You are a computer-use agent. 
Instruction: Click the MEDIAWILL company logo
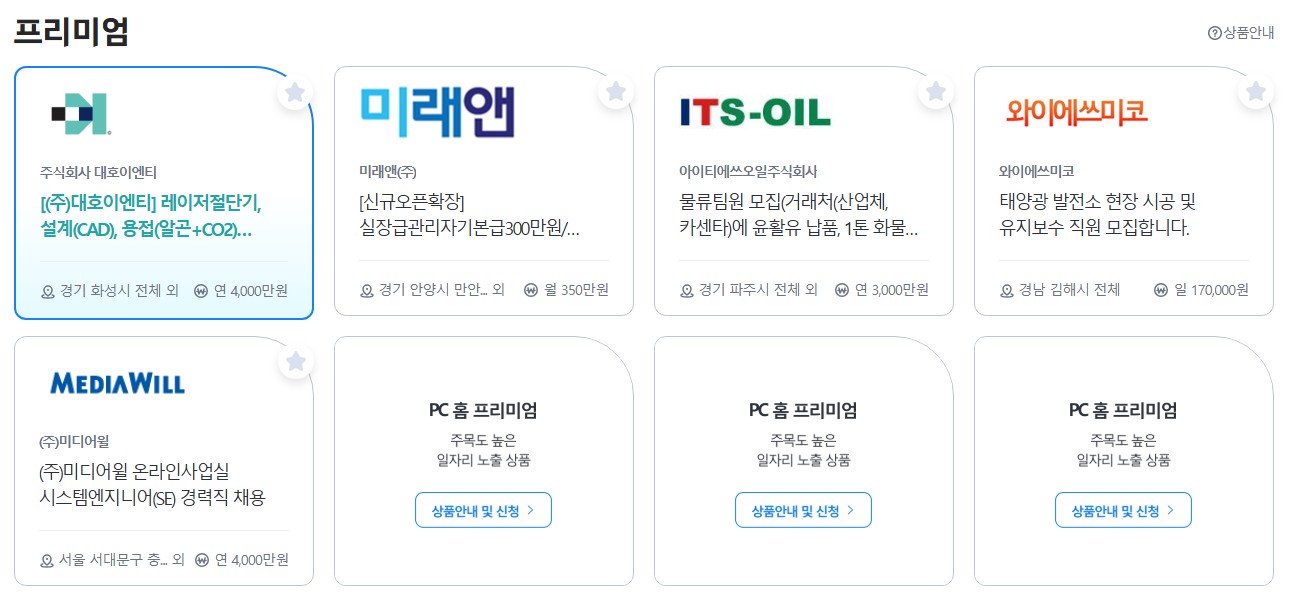point(117,382)
